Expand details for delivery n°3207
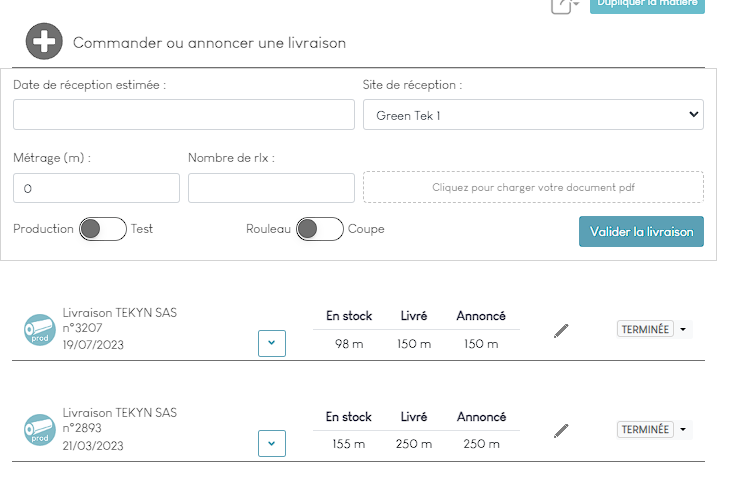This screenshot has width=738, height=477. point(271,343)
